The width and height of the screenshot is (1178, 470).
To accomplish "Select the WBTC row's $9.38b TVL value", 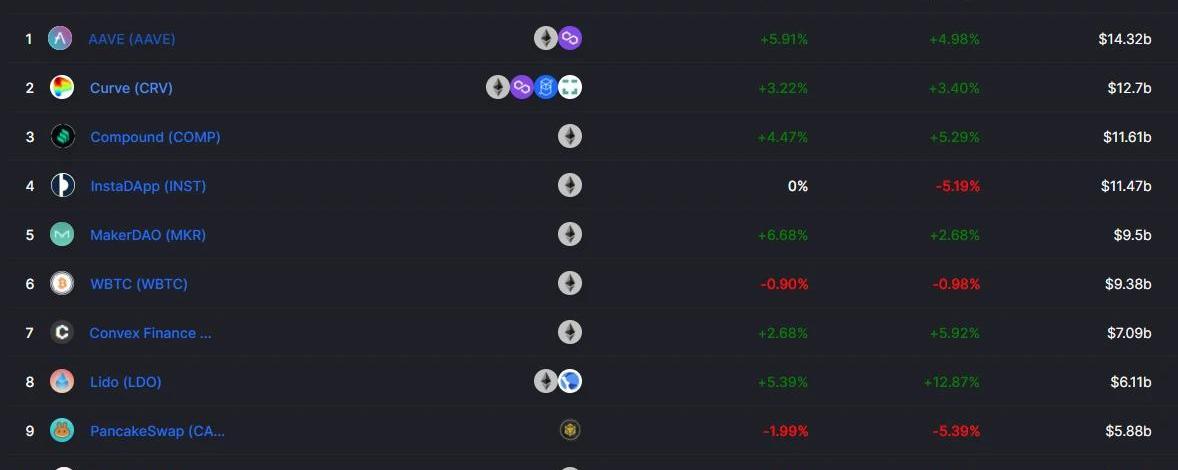I will (x=1128, y=284).
